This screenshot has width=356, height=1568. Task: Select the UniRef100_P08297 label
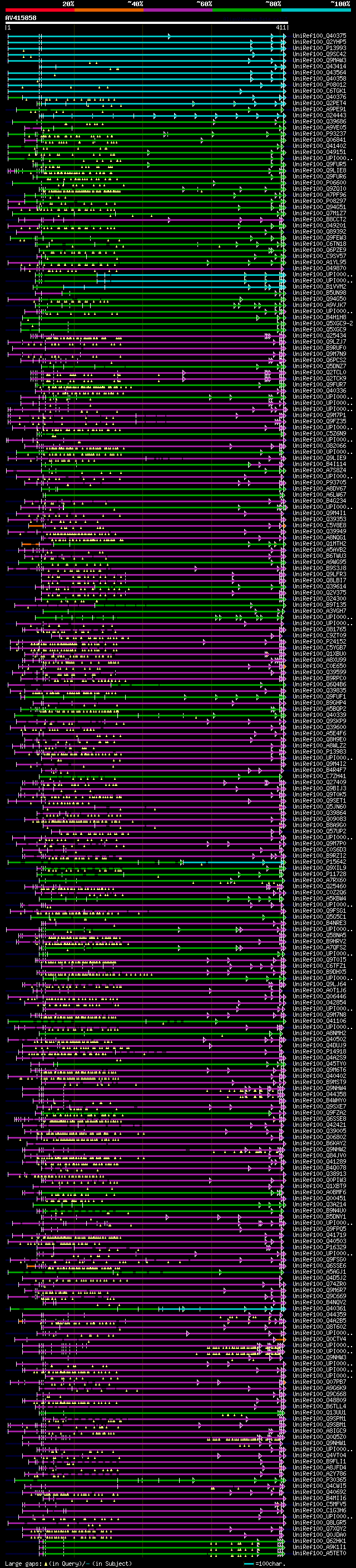pyautogui.click(x=319, y=201)
